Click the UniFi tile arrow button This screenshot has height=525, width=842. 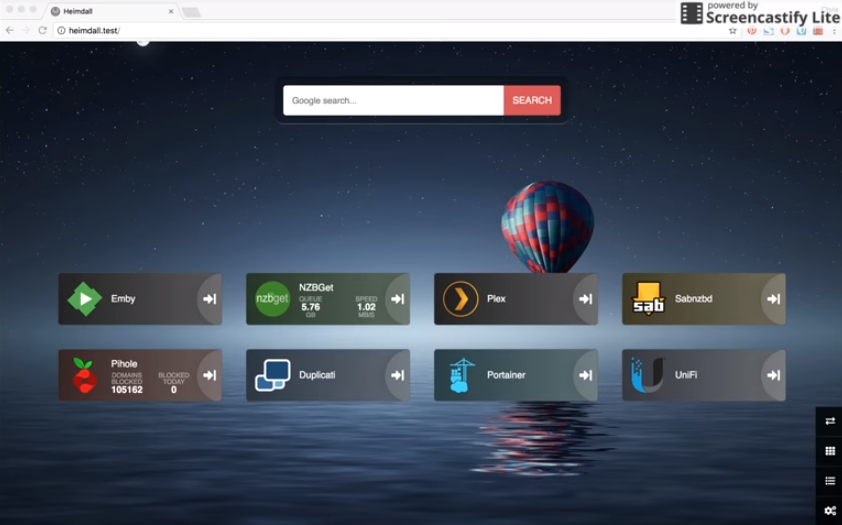point(773,375)
